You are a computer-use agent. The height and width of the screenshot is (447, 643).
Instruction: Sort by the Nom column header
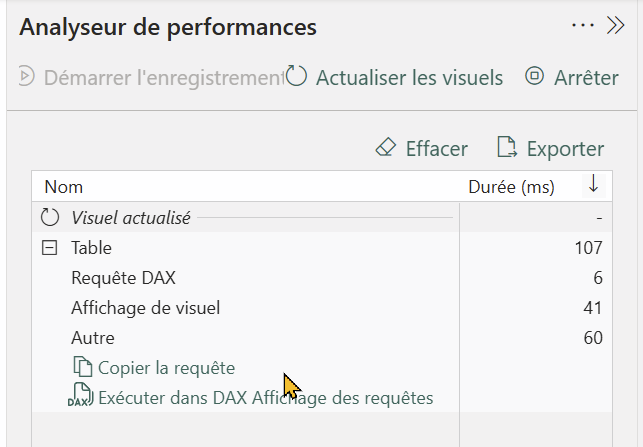64,187
